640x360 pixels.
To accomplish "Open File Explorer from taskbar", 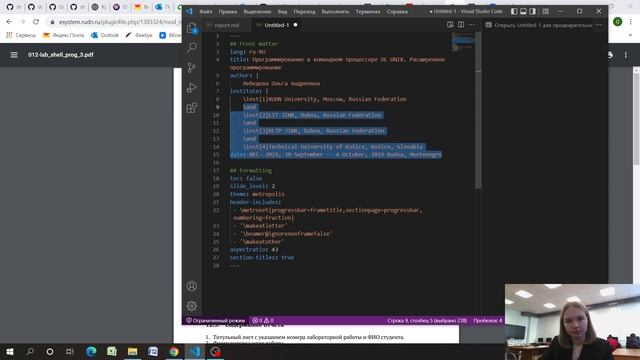I will (132, 351).
